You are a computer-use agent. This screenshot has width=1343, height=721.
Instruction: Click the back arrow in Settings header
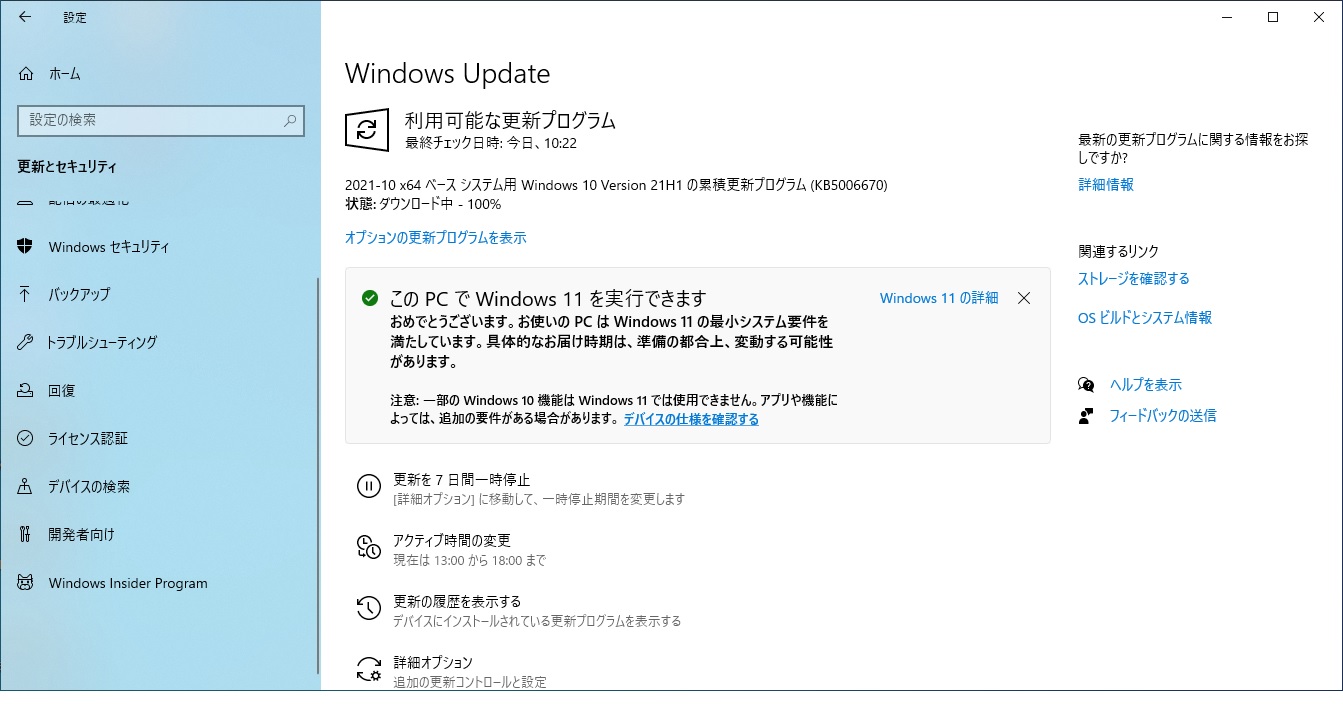(x=25, y=17)
